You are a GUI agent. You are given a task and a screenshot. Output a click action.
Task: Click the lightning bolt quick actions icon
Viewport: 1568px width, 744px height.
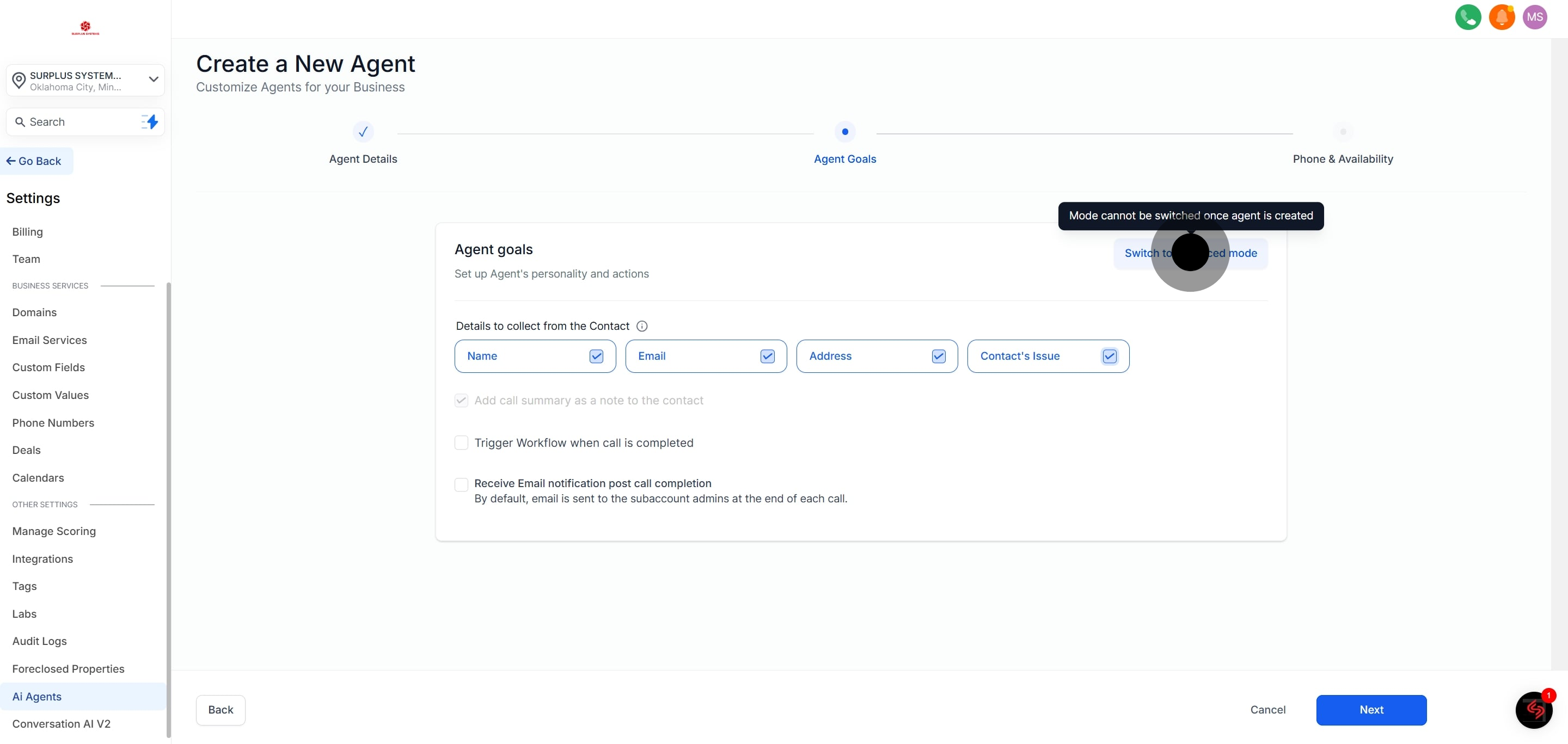pyautogui.click(x=150, y=122)
